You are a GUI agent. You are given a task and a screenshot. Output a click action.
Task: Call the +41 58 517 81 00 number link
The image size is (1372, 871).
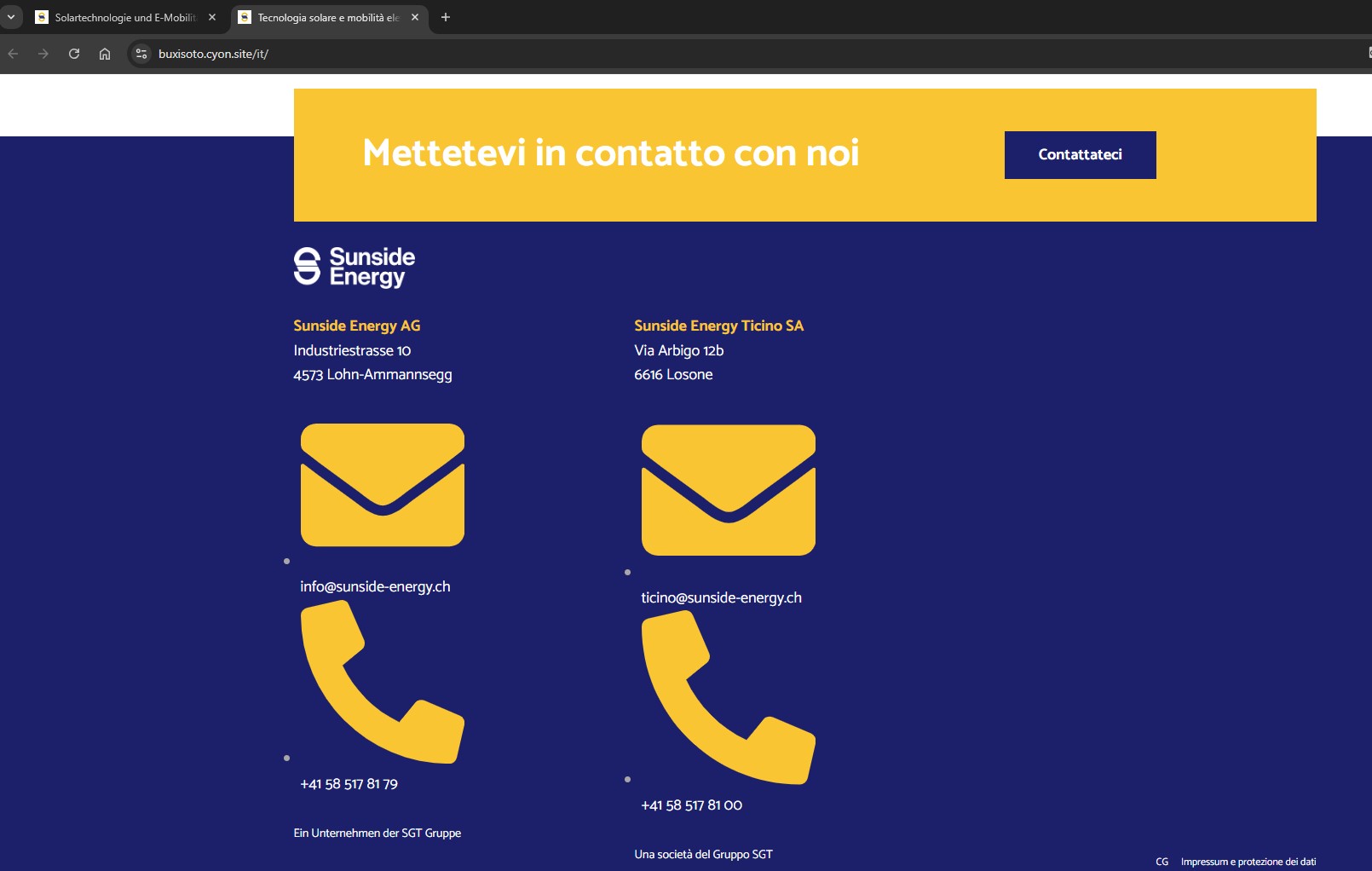(x=691, y=805)
